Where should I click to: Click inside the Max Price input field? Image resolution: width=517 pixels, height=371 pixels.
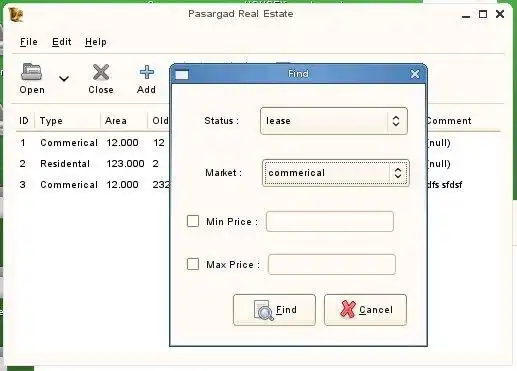tap(332, 264)
